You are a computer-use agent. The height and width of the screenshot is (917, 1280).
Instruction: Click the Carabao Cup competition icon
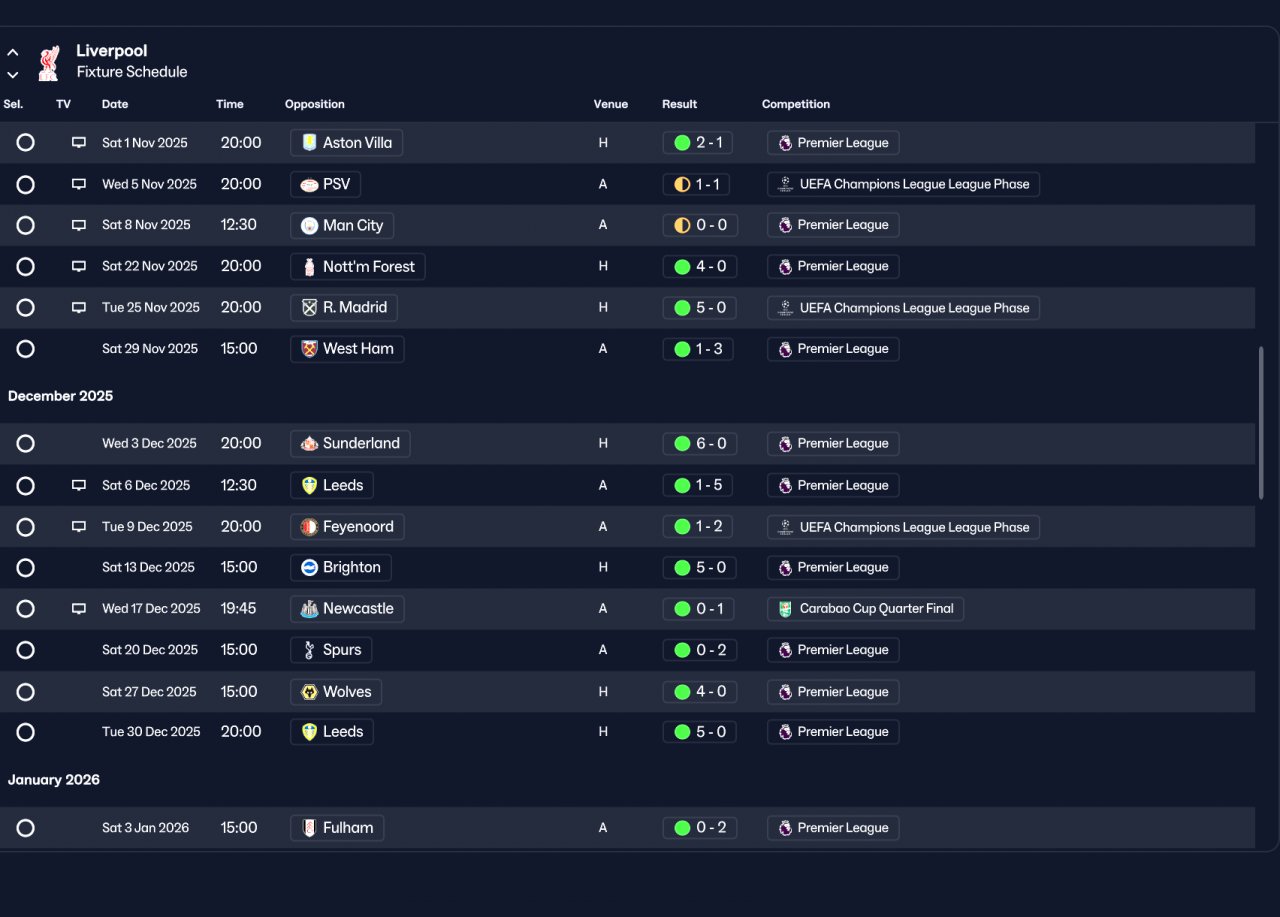coord(785,608)
